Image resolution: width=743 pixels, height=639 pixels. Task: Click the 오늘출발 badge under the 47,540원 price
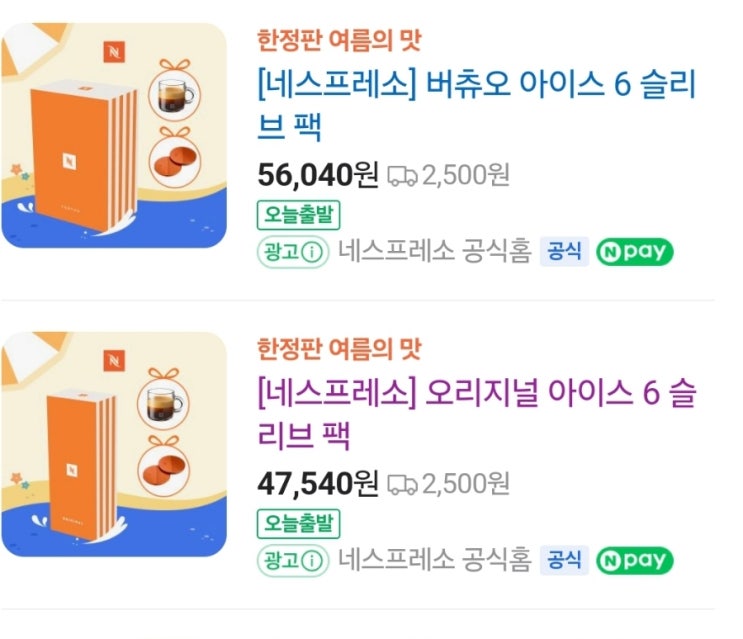coord(299,523)
